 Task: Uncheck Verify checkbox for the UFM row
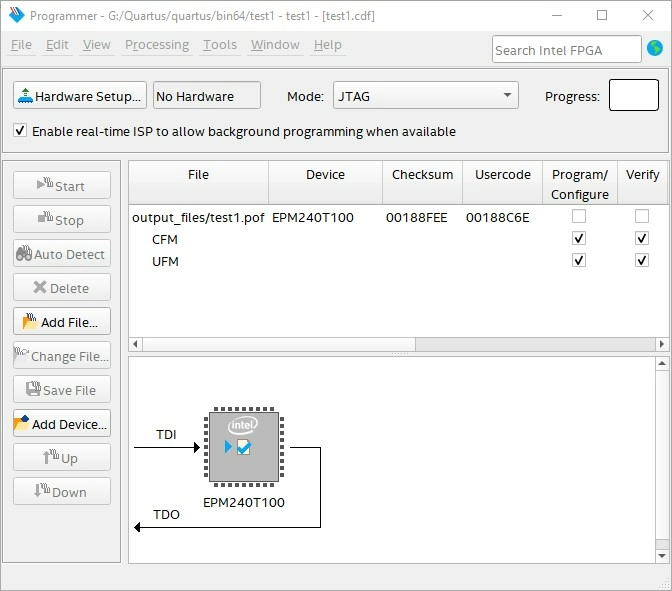tap(642, 261)
